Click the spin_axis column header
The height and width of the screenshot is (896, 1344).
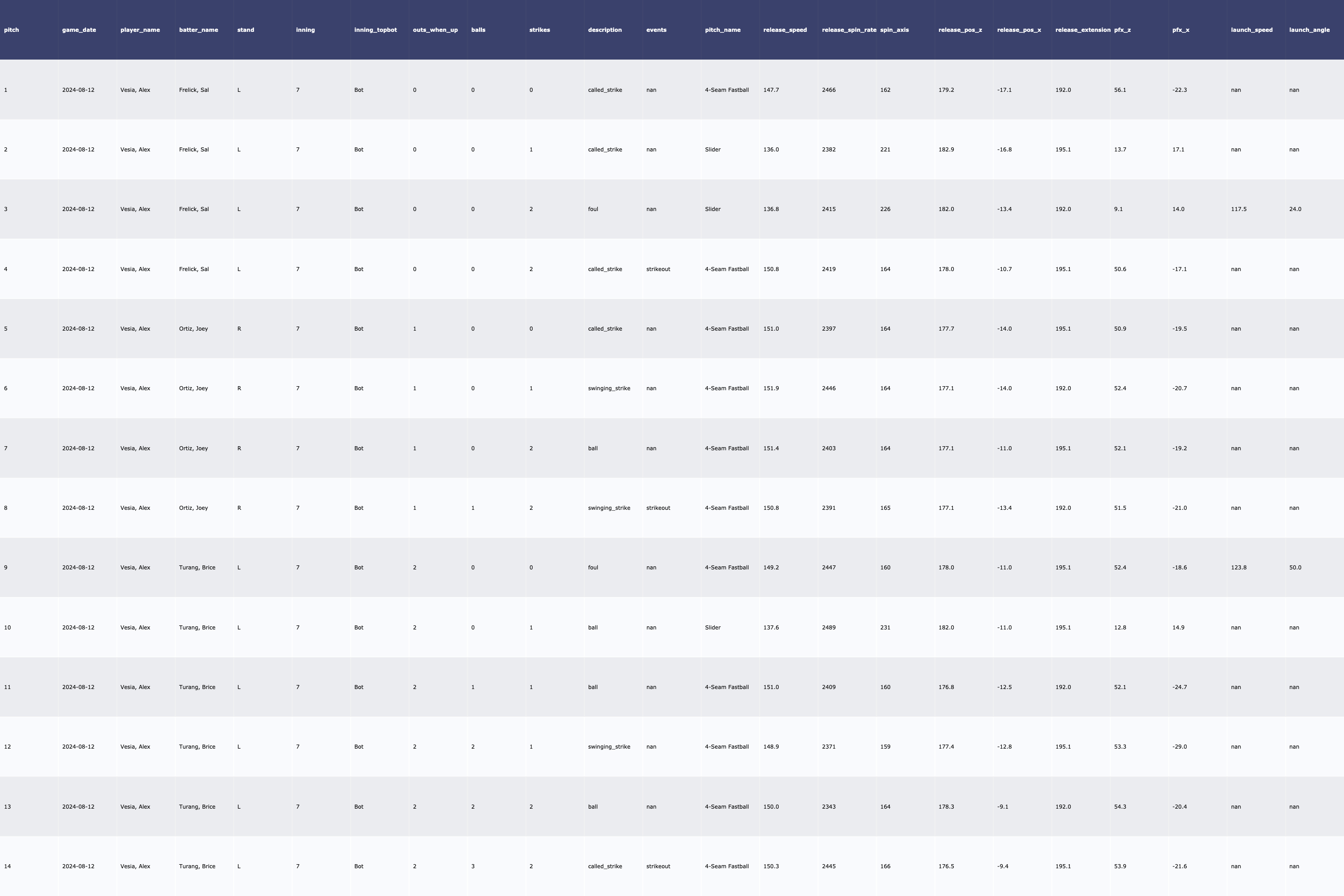point(894,30)
